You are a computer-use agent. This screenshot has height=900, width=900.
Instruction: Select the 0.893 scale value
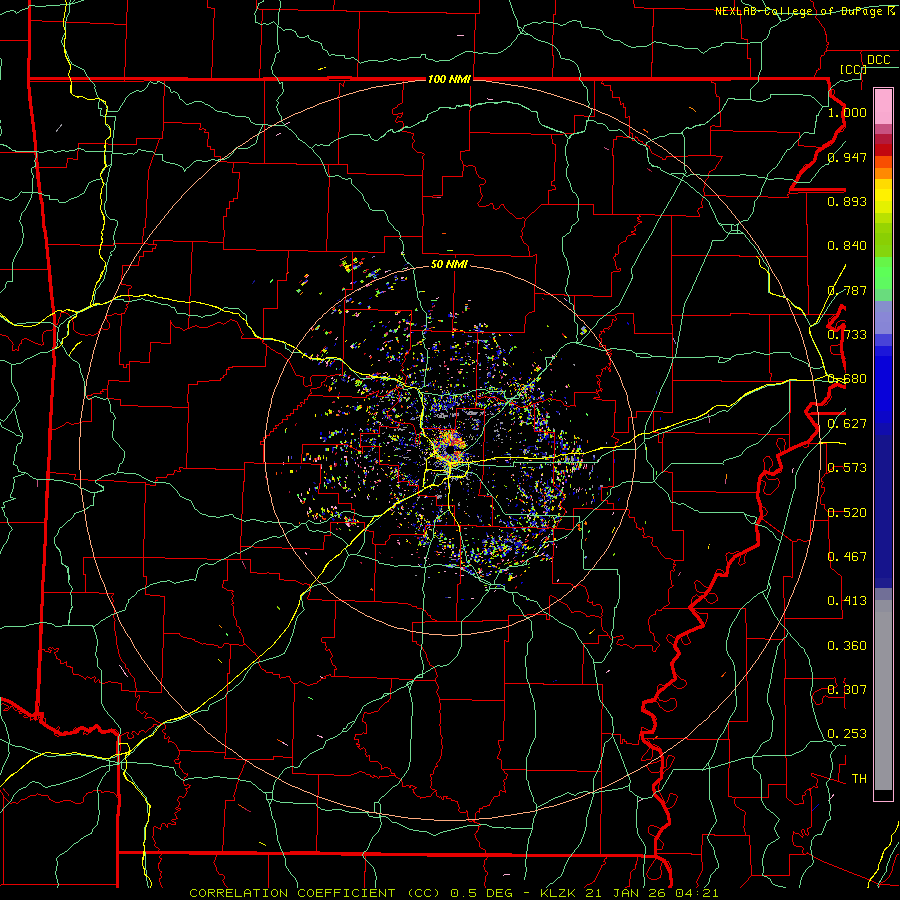click(x=847, y=201)
